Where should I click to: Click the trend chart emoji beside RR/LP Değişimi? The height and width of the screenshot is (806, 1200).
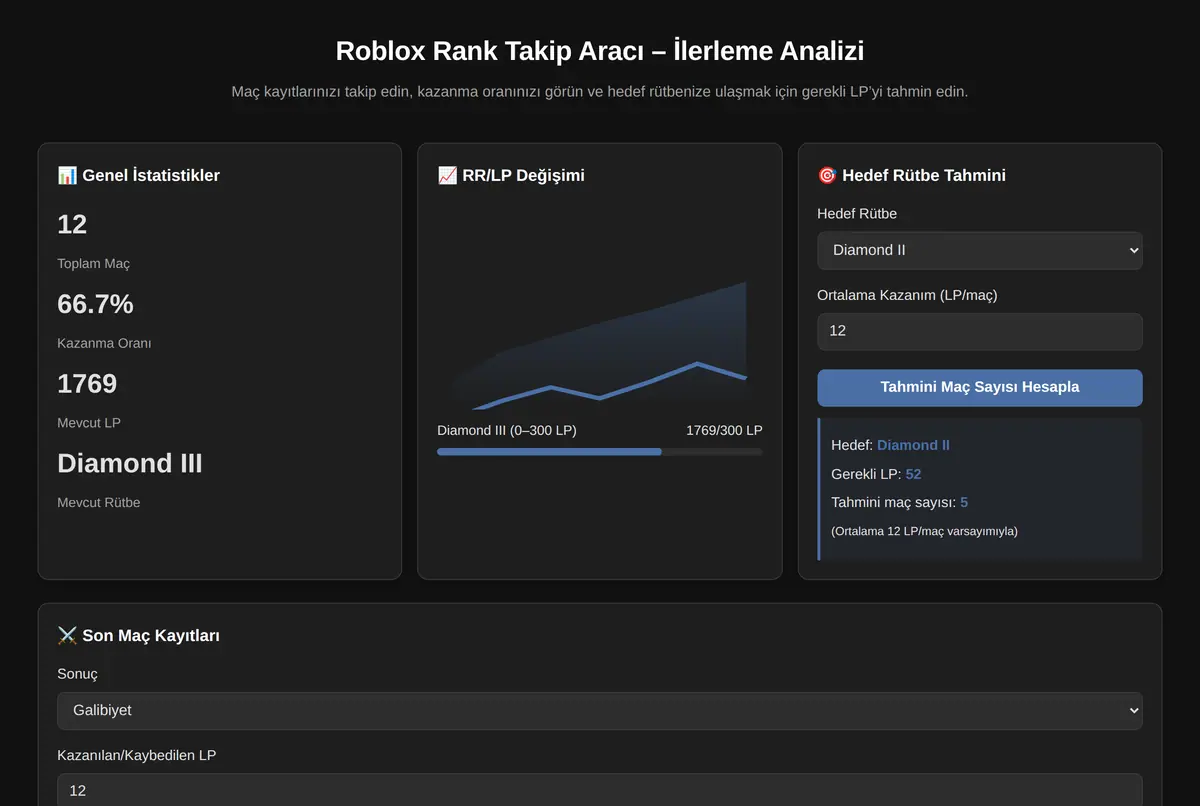tap(447, 175)
